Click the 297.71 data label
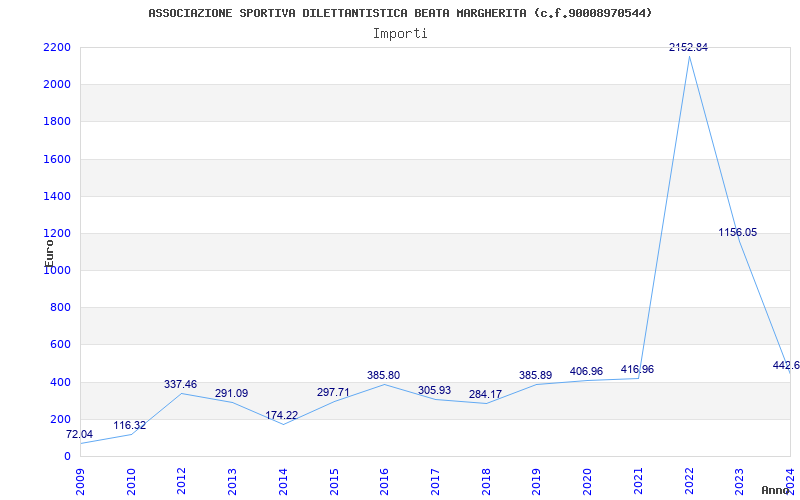Viewport: 800px width, 500px height. point(333,392)
